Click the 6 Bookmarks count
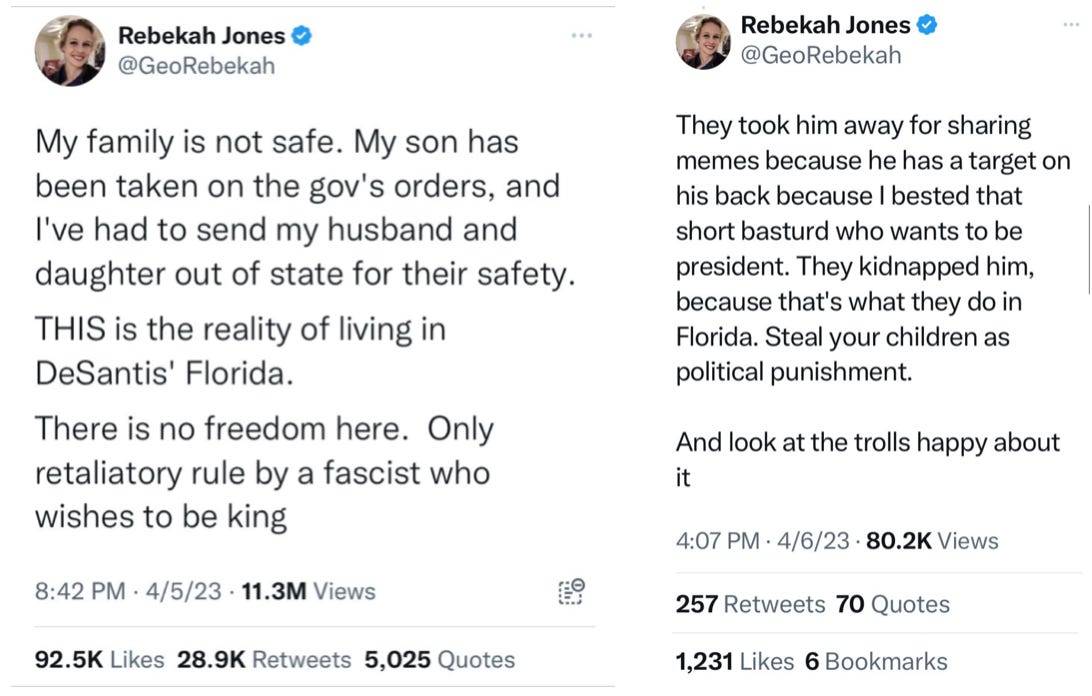The height and width of the screenshot is (696, 1092). [876, 661]
